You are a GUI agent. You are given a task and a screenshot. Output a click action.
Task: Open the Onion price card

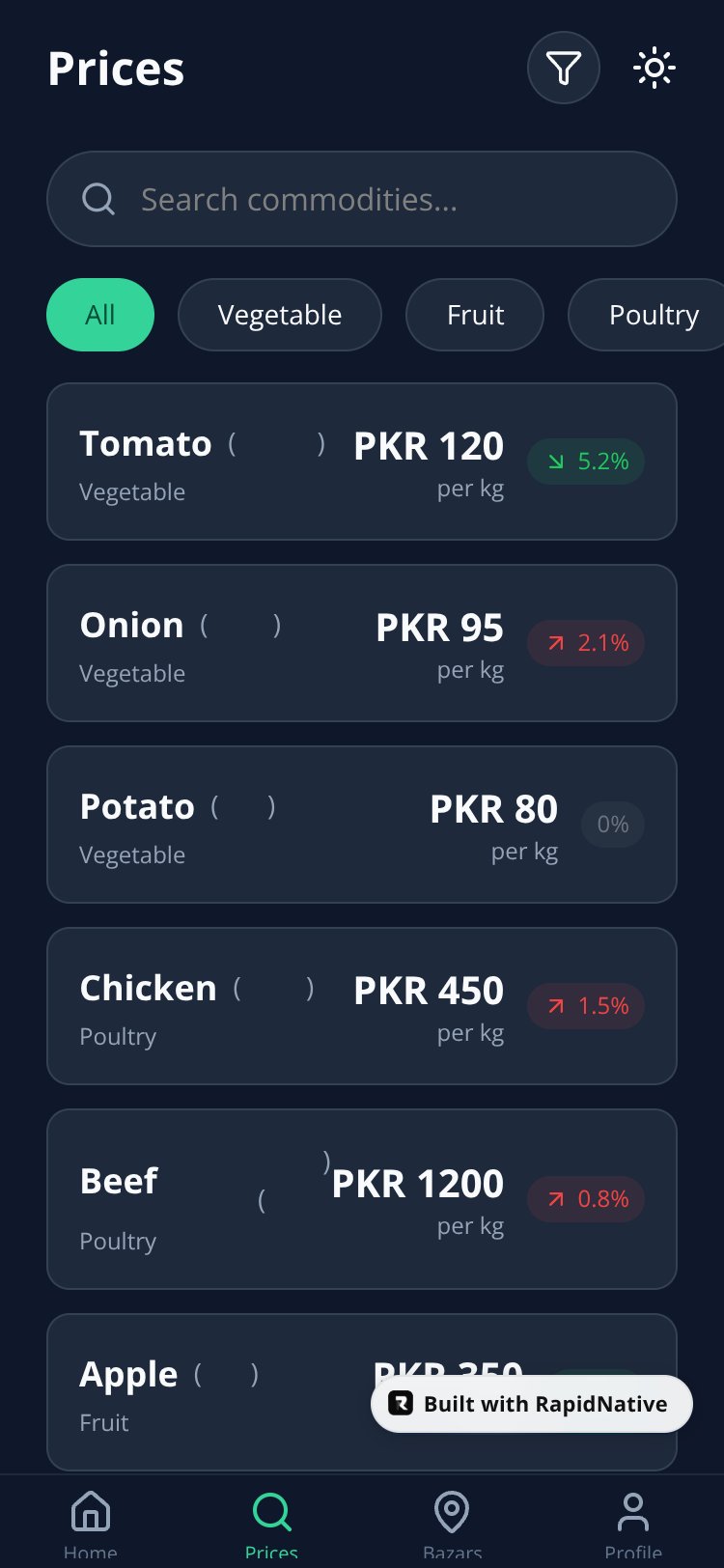click(362, 643)
